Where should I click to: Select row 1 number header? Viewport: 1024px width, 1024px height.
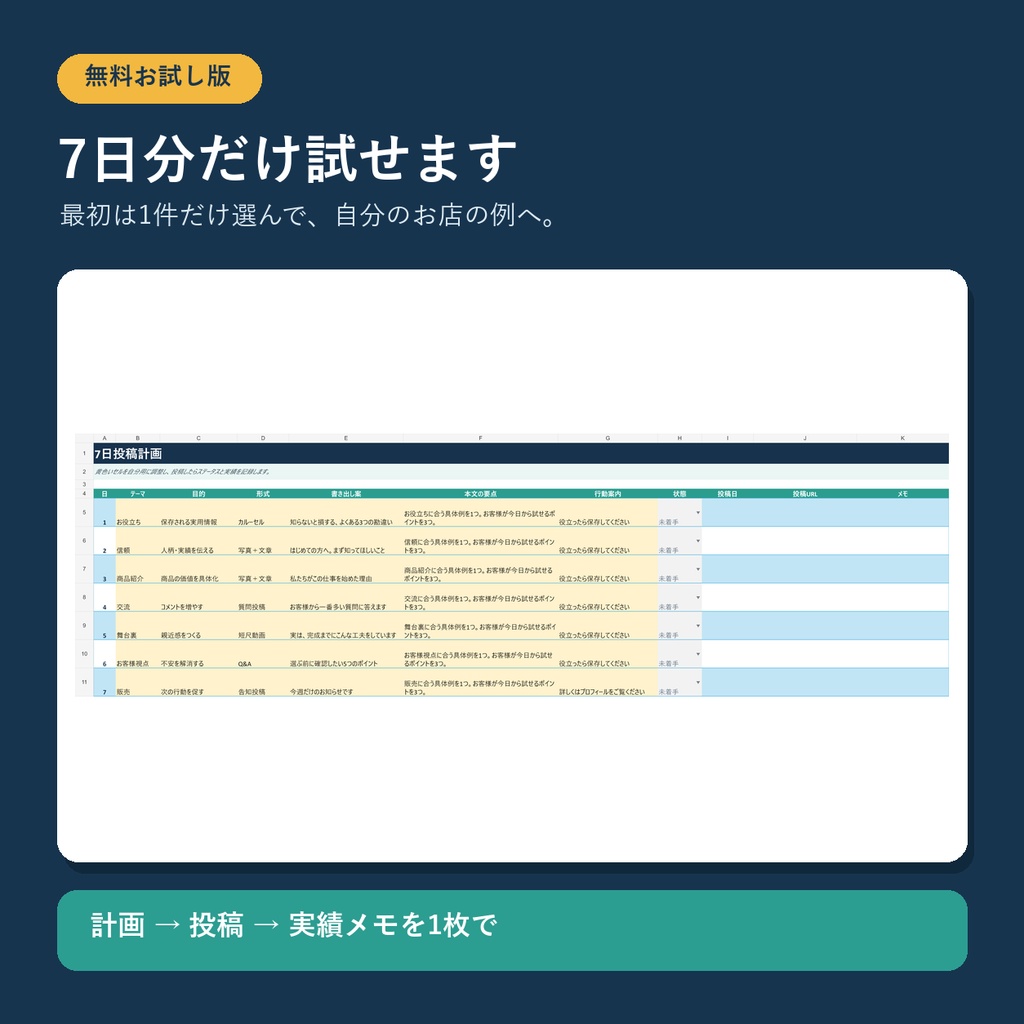click(x=84, y=453)
